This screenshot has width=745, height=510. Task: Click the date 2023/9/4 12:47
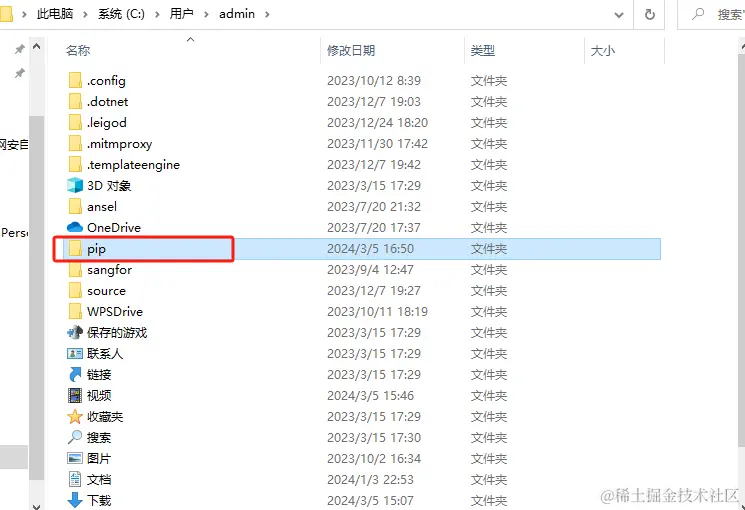tap(370, 269)
